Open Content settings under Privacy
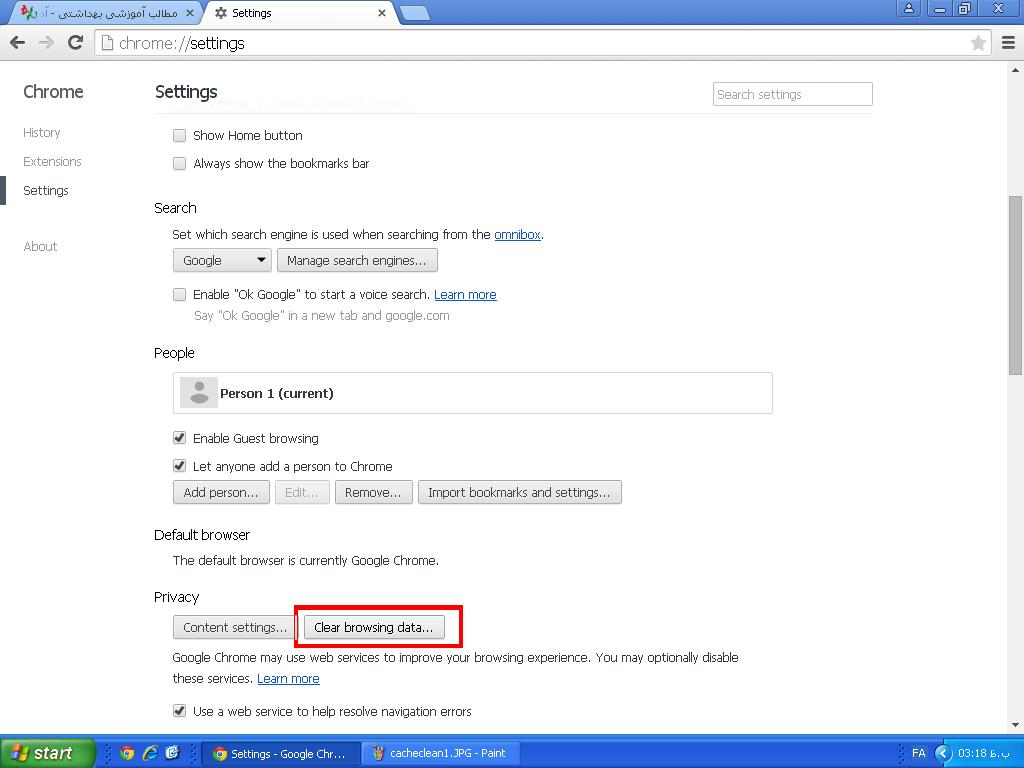The image size is (1024, 768). (x=235, y=628)
